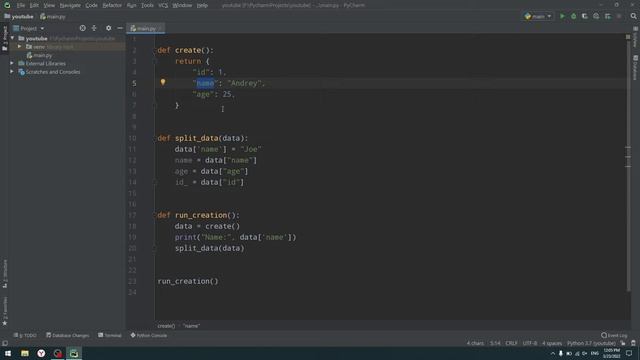The image size is (640, 360).
Task: Open the main run configuration dropdown
Action: pyautogui.click(x=538, y=16)
